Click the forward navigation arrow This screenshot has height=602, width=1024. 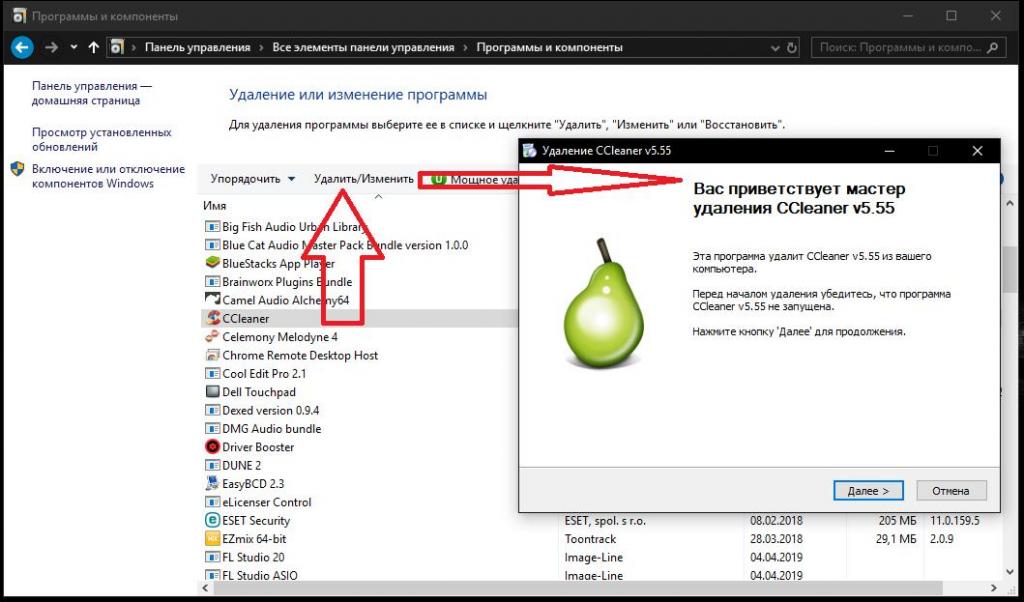click(52, 47)
